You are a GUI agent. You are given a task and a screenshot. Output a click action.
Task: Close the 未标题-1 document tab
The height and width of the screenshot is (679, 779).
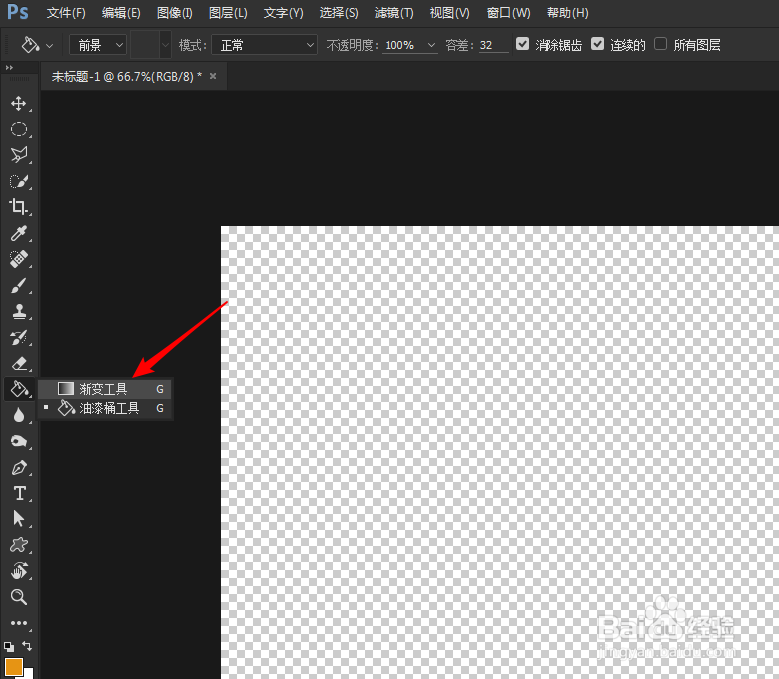click(x=213, y=76)
